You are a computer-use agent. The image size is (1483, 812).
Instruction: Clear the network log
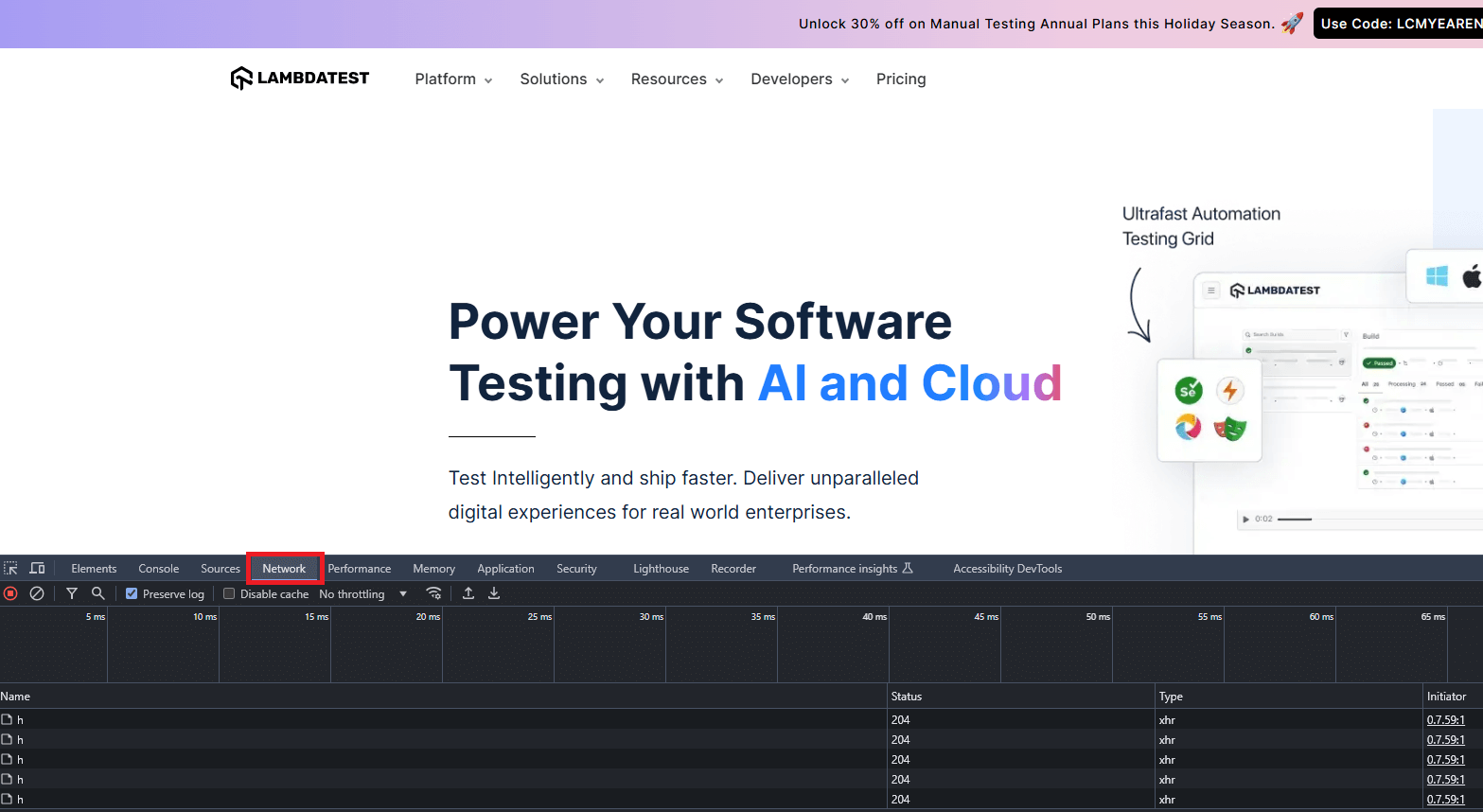(37, 593)
